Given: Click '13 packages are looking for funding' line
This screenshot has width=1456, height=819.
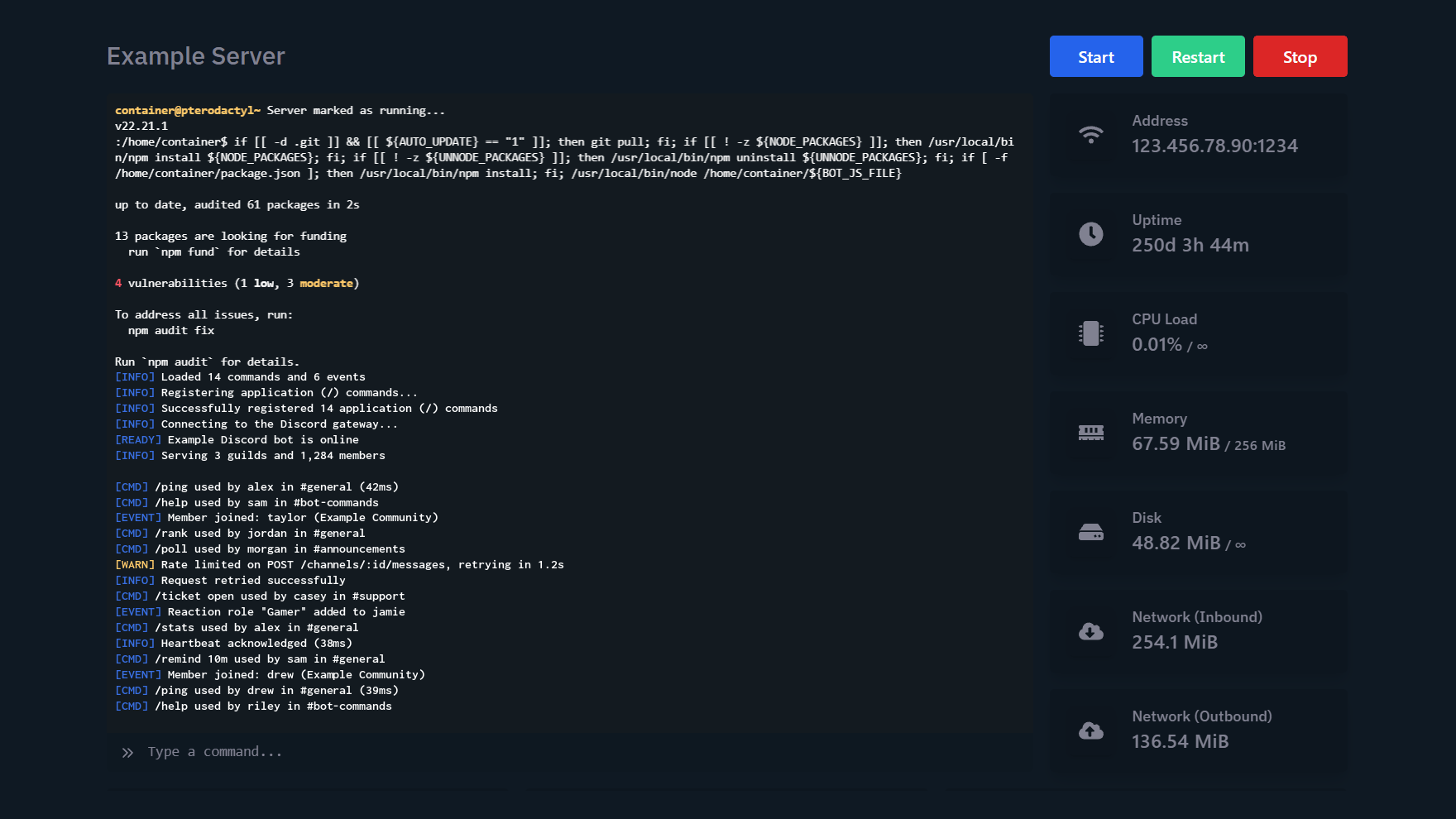Looking at the screenshot, I should click(231, 236).
